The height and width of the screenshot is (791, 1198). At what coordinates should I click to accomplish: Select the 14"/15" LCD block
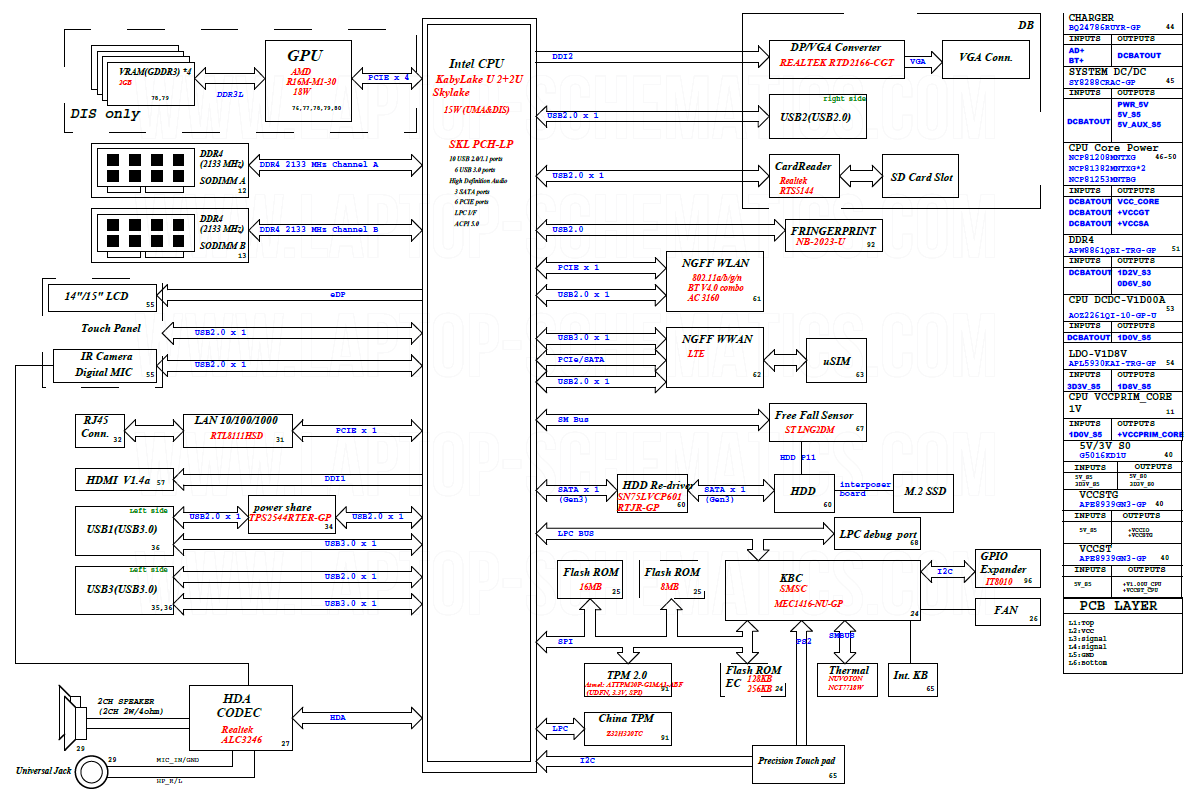click(x=102, y=297)
